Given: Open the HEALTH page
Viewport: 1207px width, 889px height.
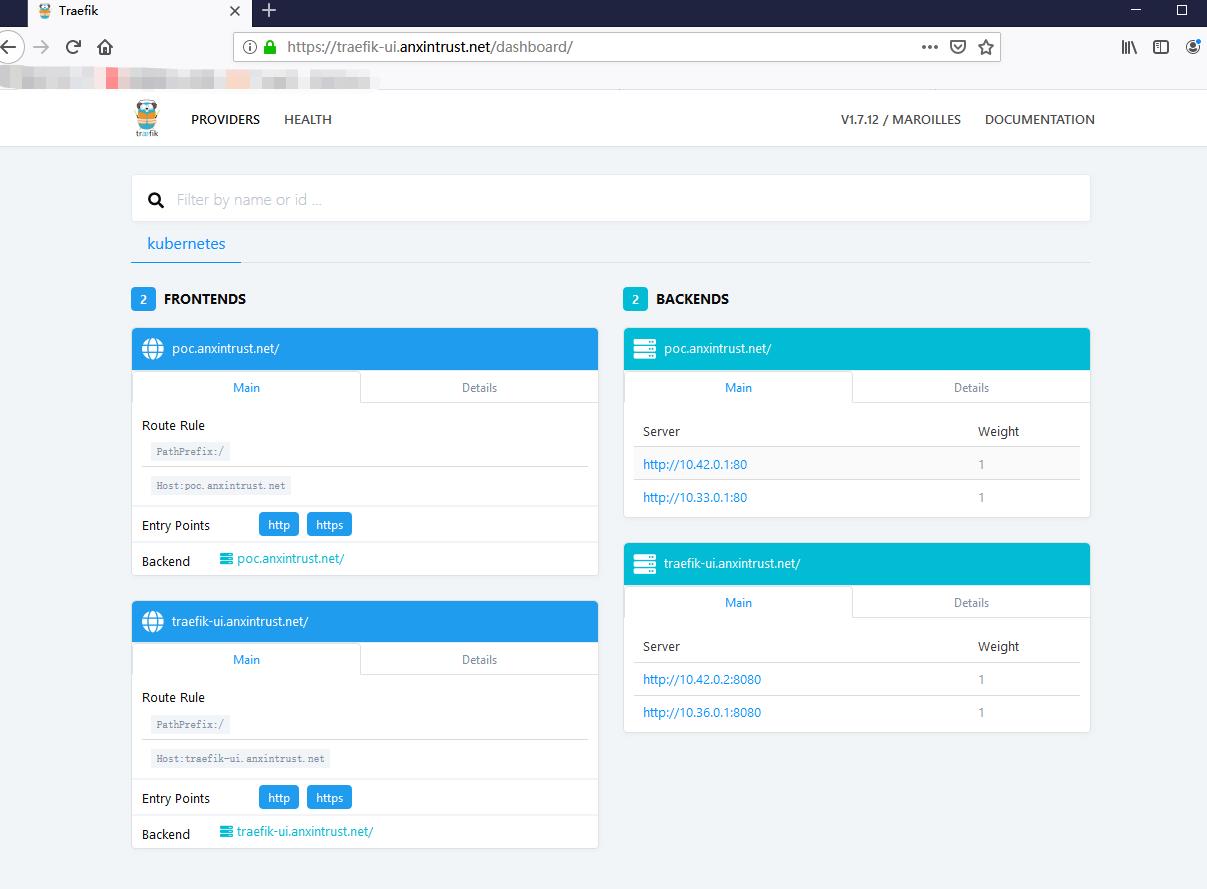Looking at the screenshot, I should pos(307,119).
